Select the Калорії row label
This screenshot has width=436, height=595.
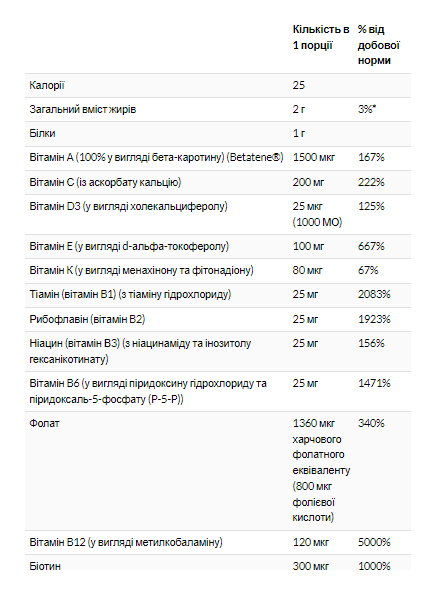(x=47, y=85)
